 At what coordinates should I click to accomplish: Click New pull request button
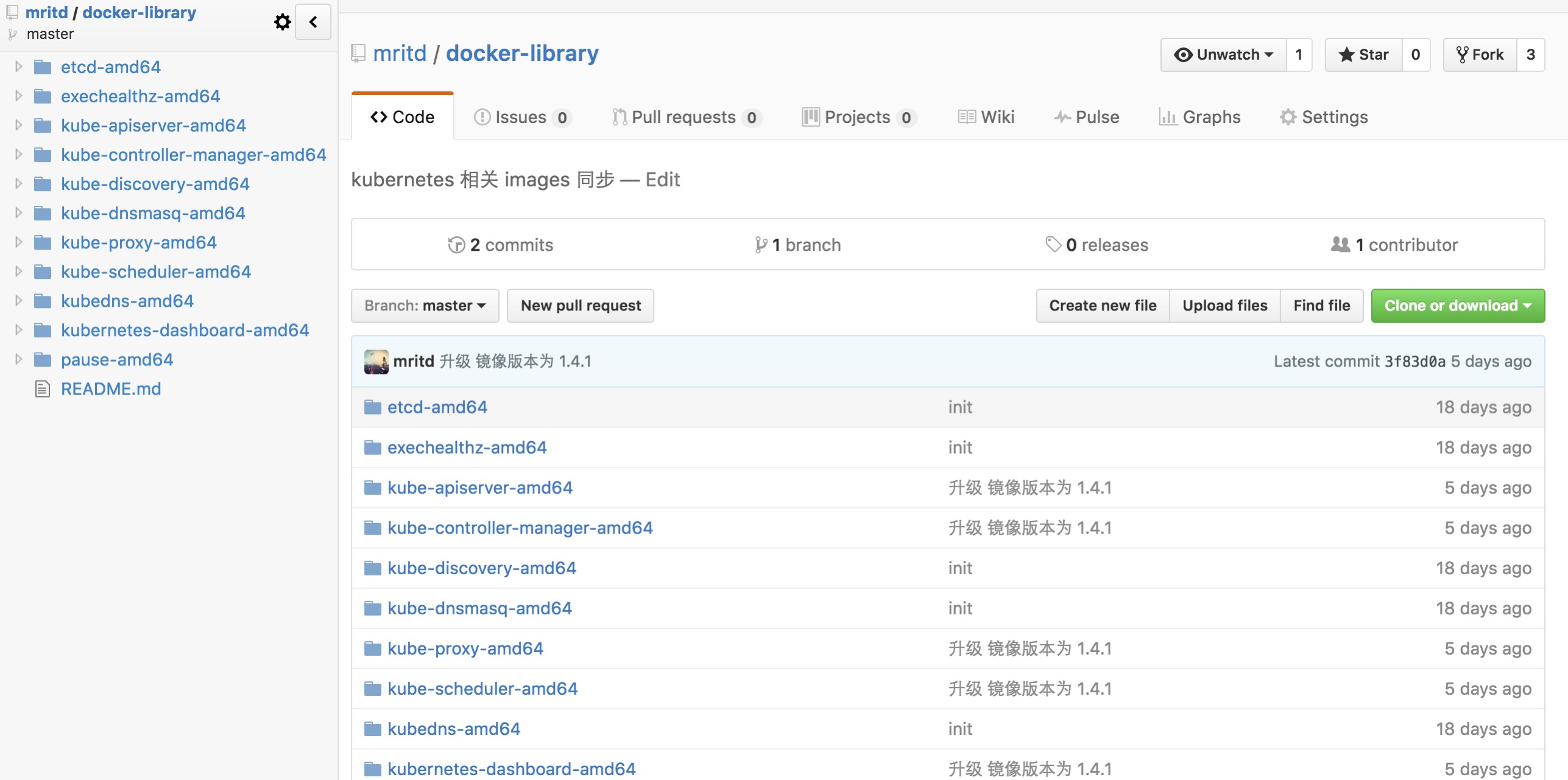tap(581, 306)
